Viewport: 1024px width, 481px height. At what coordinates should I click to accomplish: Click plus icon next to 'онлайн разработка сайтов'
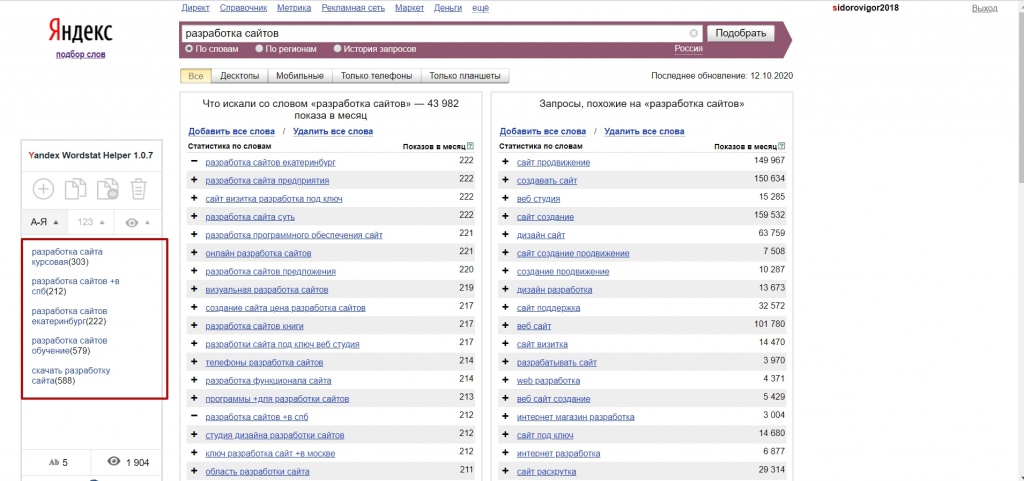pos(194,253)
